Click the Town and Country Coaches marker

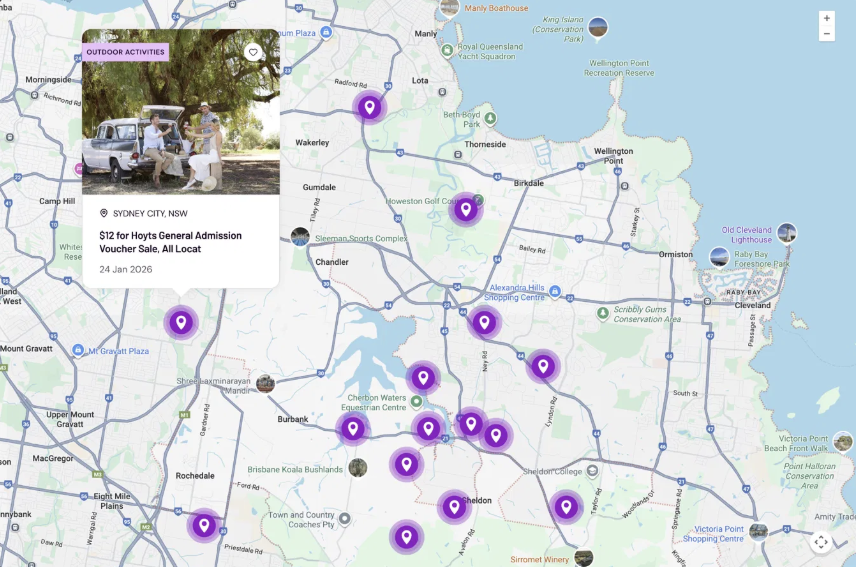[344, 518]
